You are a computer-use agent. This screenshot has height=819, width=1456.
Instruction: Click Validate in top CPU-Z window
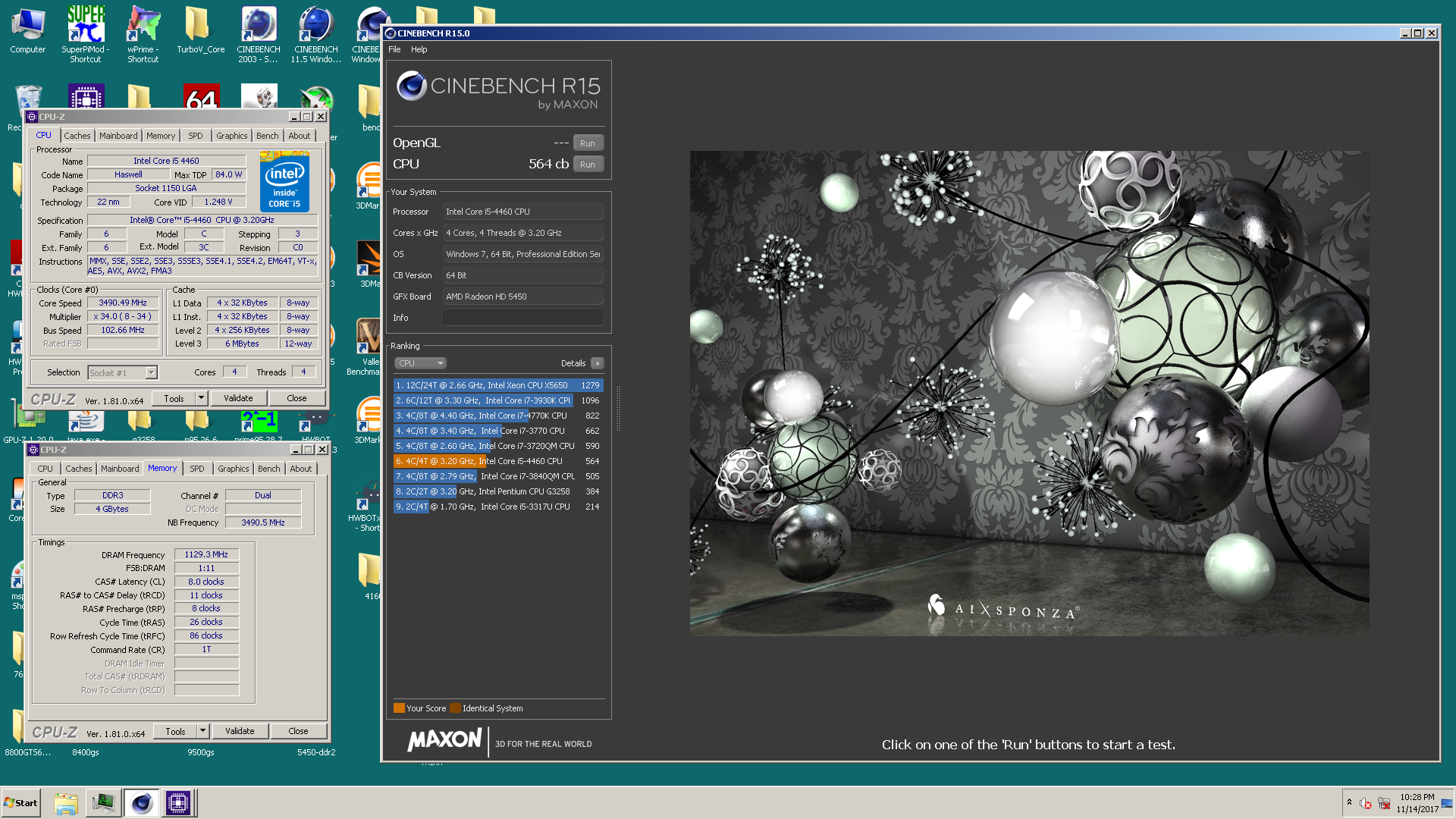point(238,398)
